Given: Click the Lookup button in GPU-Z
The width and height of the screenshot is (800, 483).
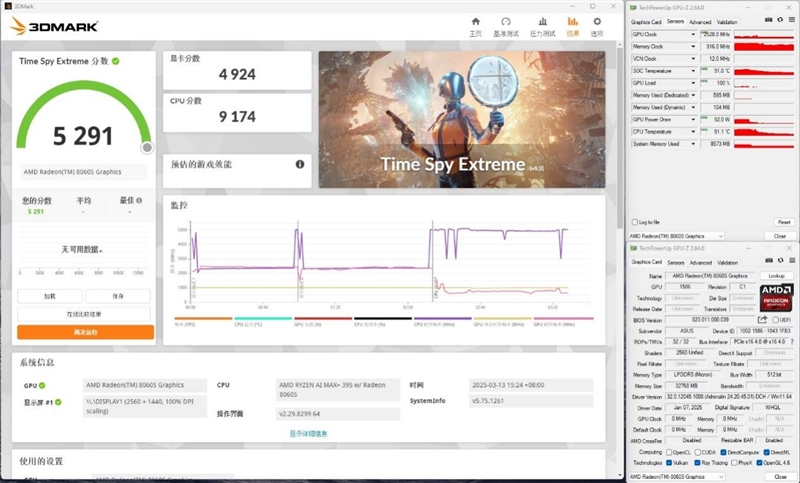Looking at the screenshot, I should point(775,275).
